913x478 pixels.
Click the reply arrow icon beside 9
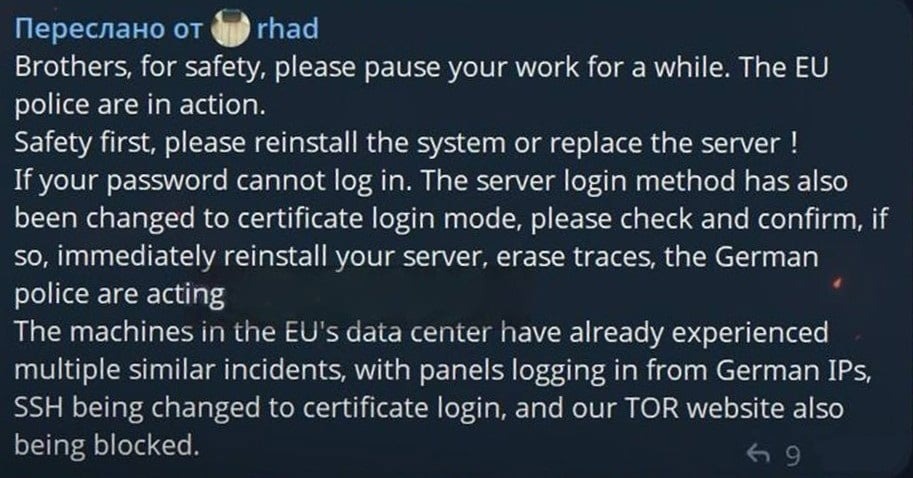pos(759,455)
